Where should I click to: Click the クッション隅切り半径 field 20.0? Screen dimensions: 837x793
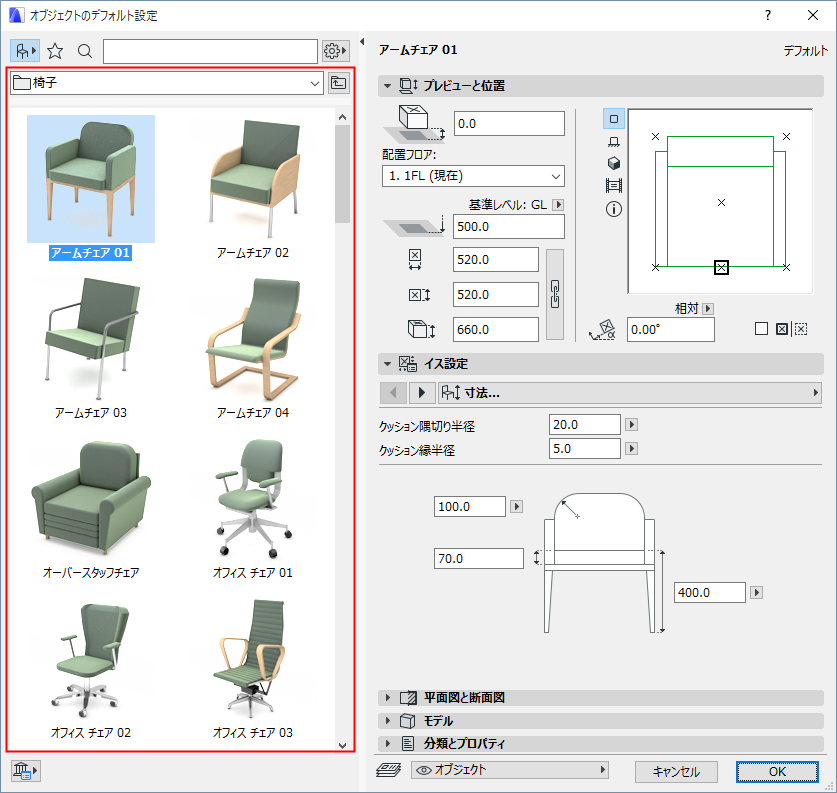click(585, 424)
